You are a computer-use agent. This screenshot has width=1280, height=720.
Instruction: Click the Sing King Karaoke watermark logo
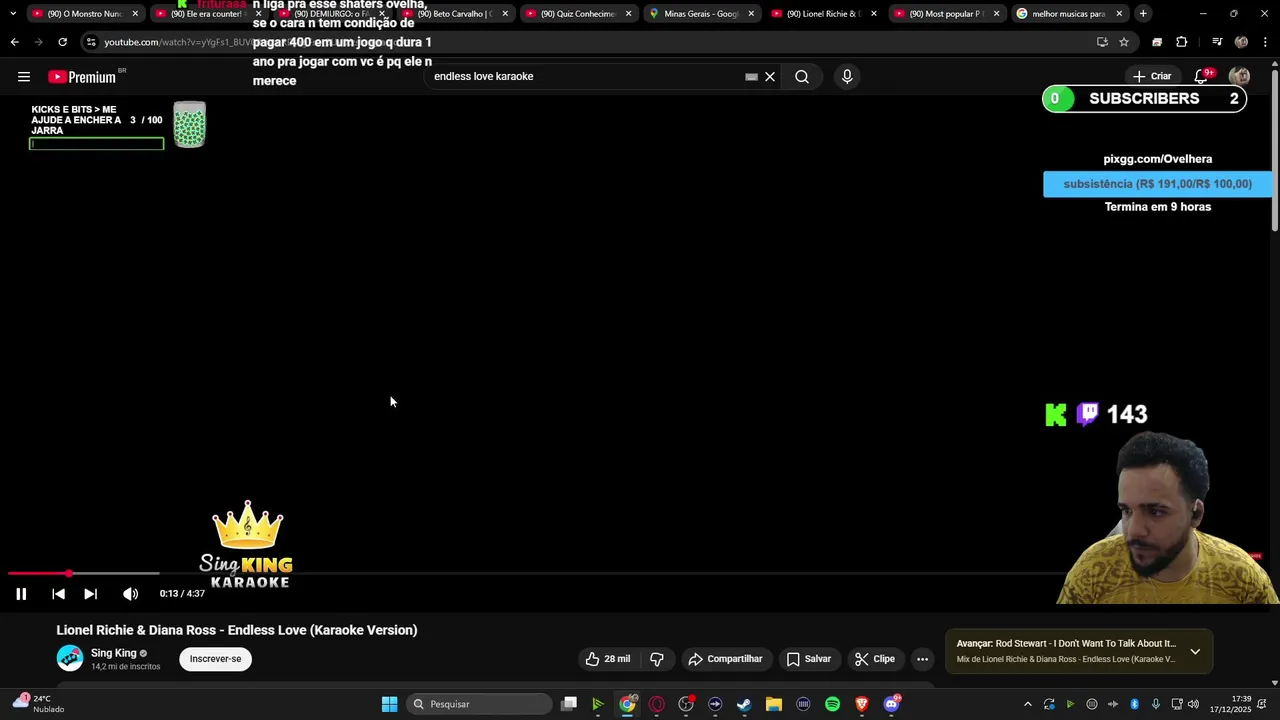tap(247, 545)
